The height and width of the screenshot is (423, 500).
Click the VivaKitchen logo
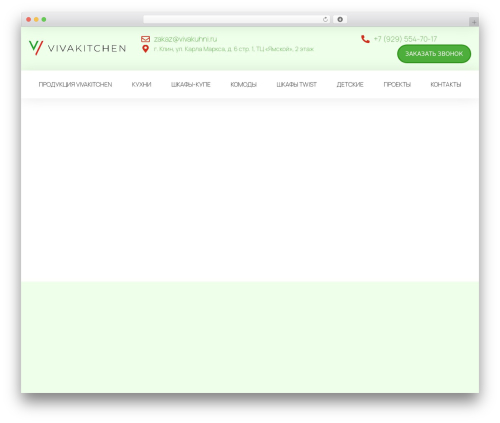[77, 48]
